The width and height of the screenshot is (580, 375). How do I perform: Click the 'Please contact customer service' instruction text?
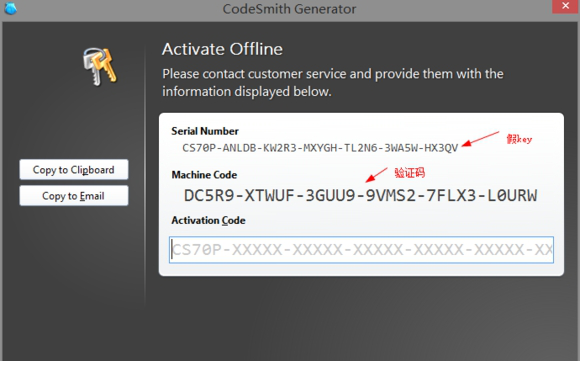point(333,82)
